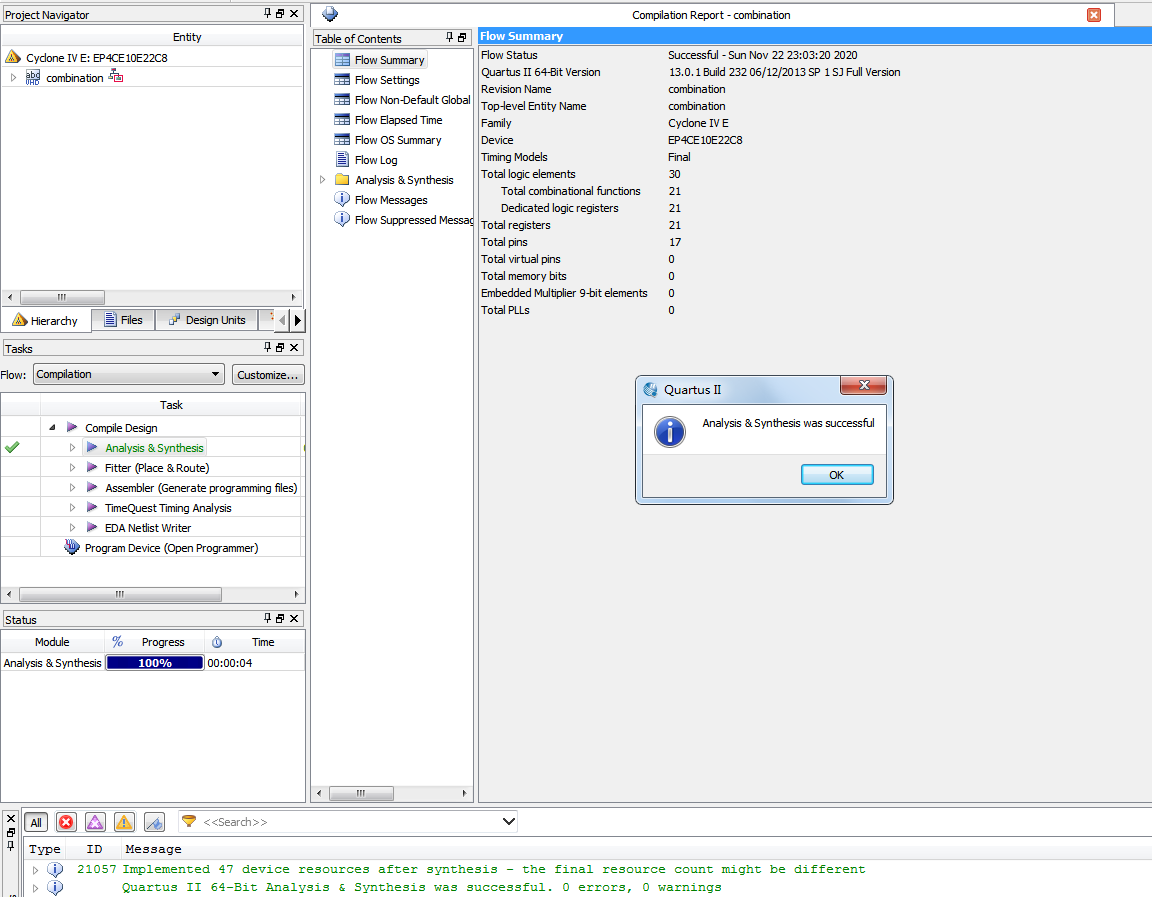
Task: Close the Compilation Report tab
Action: [1094, 15]
